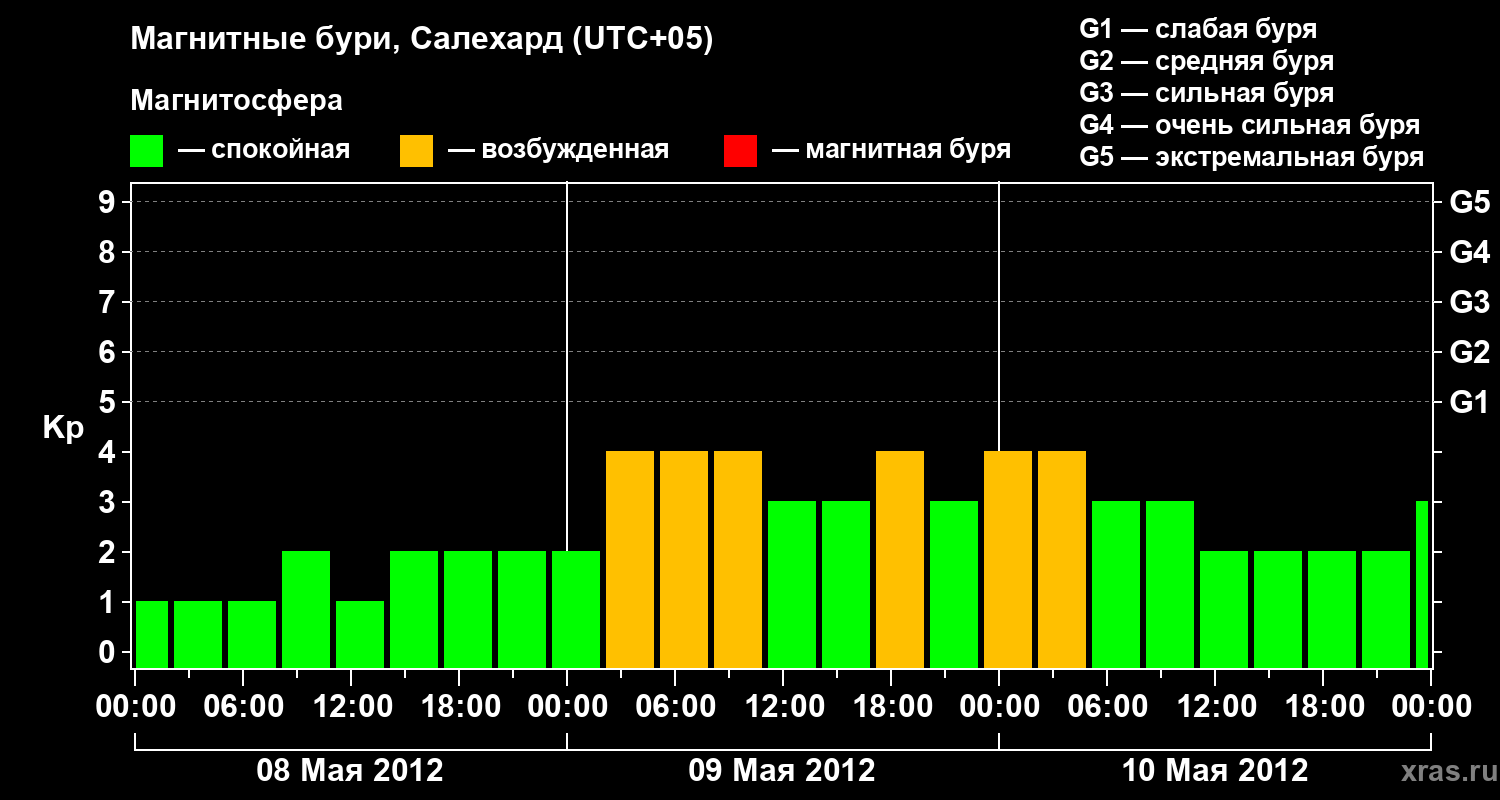Viewport: 1500px width, 800px height.
Task: Click the 'G3 — сильная буря' legend line
Action: pyautogui.click(x=1206, y=93)
